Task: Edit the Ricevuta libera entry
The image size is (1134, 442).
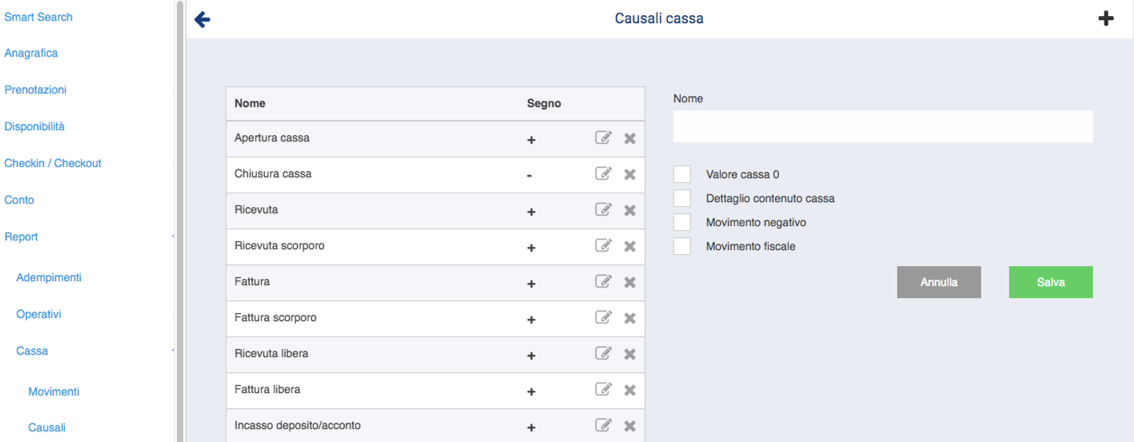Action: click(603, 354)
